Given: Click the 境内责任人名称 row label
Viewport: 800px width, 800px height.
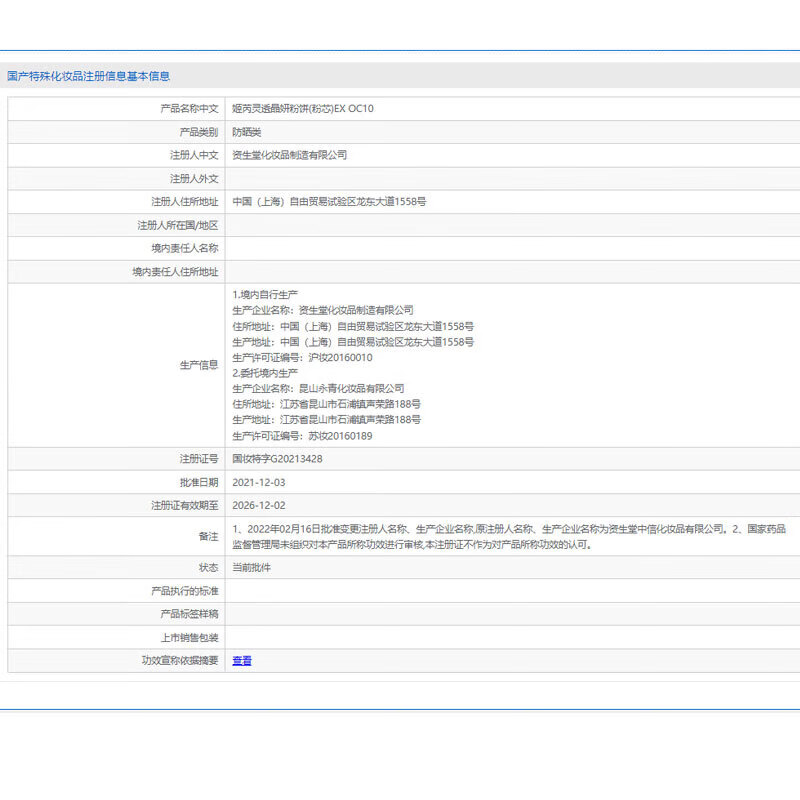Looking at the screenshot, I should pos(179,248).
